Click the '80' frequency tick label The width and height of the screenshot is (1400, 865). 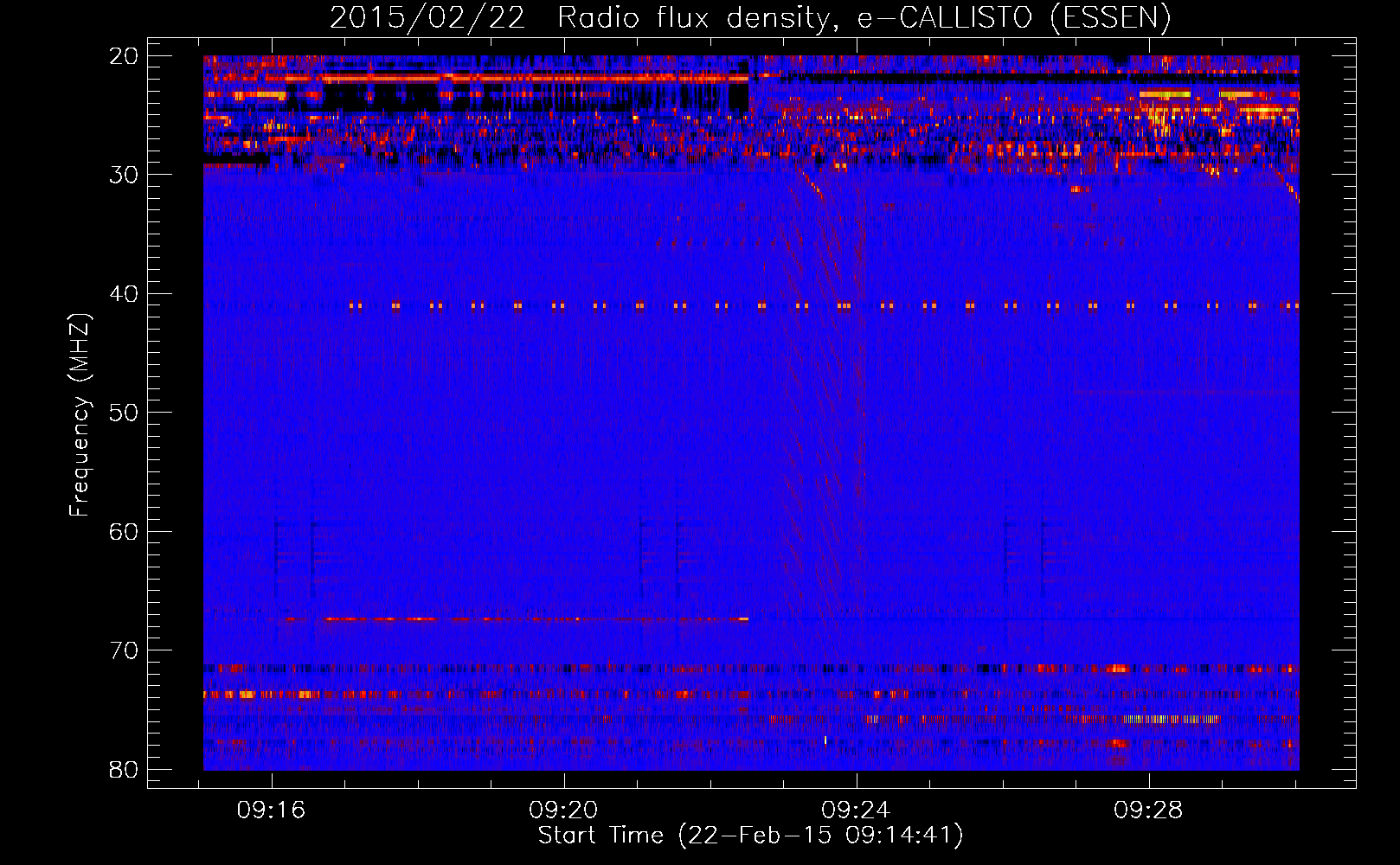(124, 769)
